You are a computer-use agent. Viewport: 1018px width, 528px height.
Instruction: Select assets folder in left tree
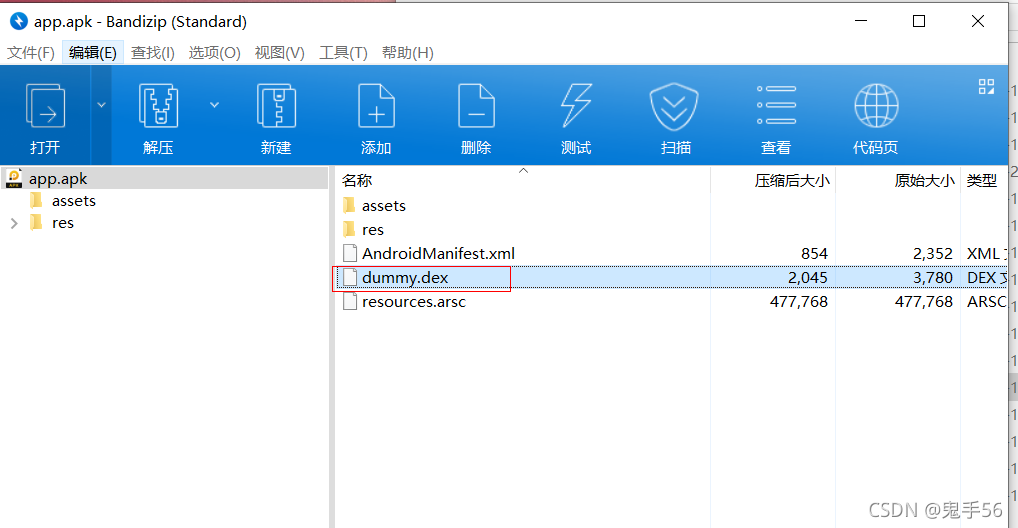[x=73, y=201]
